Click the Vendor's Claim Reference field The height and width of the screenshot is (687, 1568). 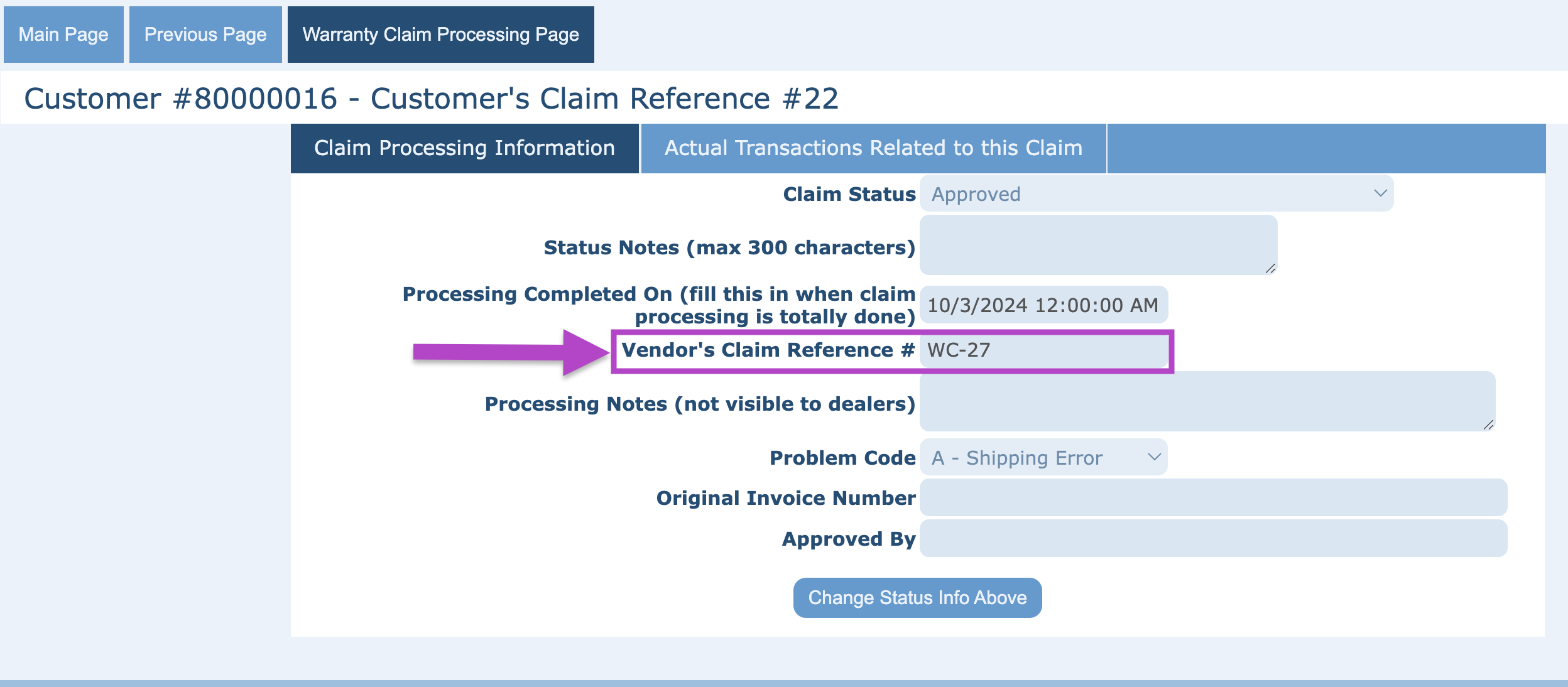pos(1043,350)
